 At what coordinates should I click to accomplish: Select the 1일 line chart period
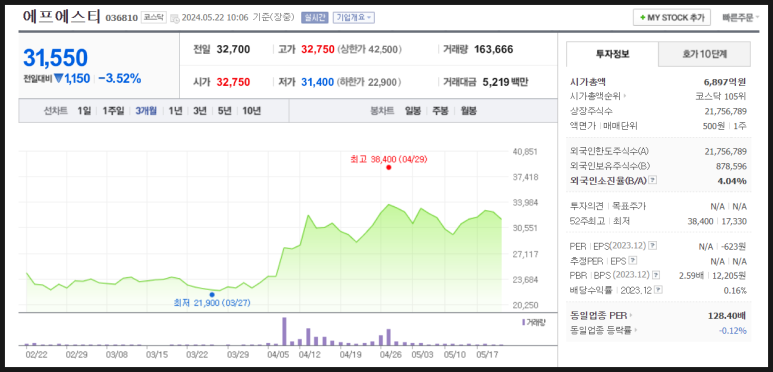click(x=84, y=111)
